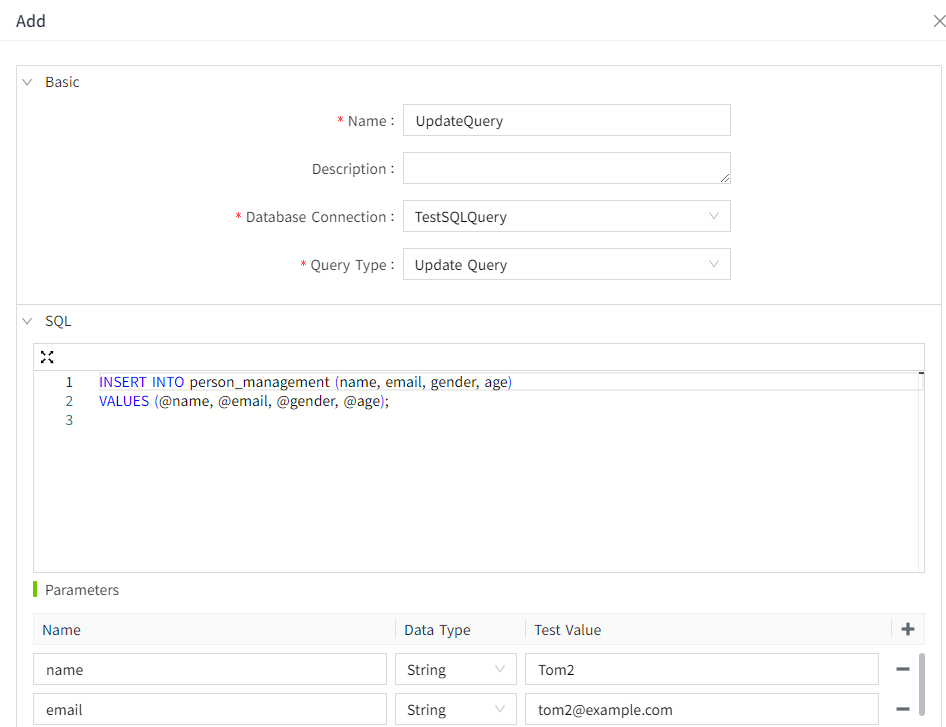This screenshot has height=727, width=946.
Task: Click the Name input field with UpdateQuery
Action: click(566, 120)
